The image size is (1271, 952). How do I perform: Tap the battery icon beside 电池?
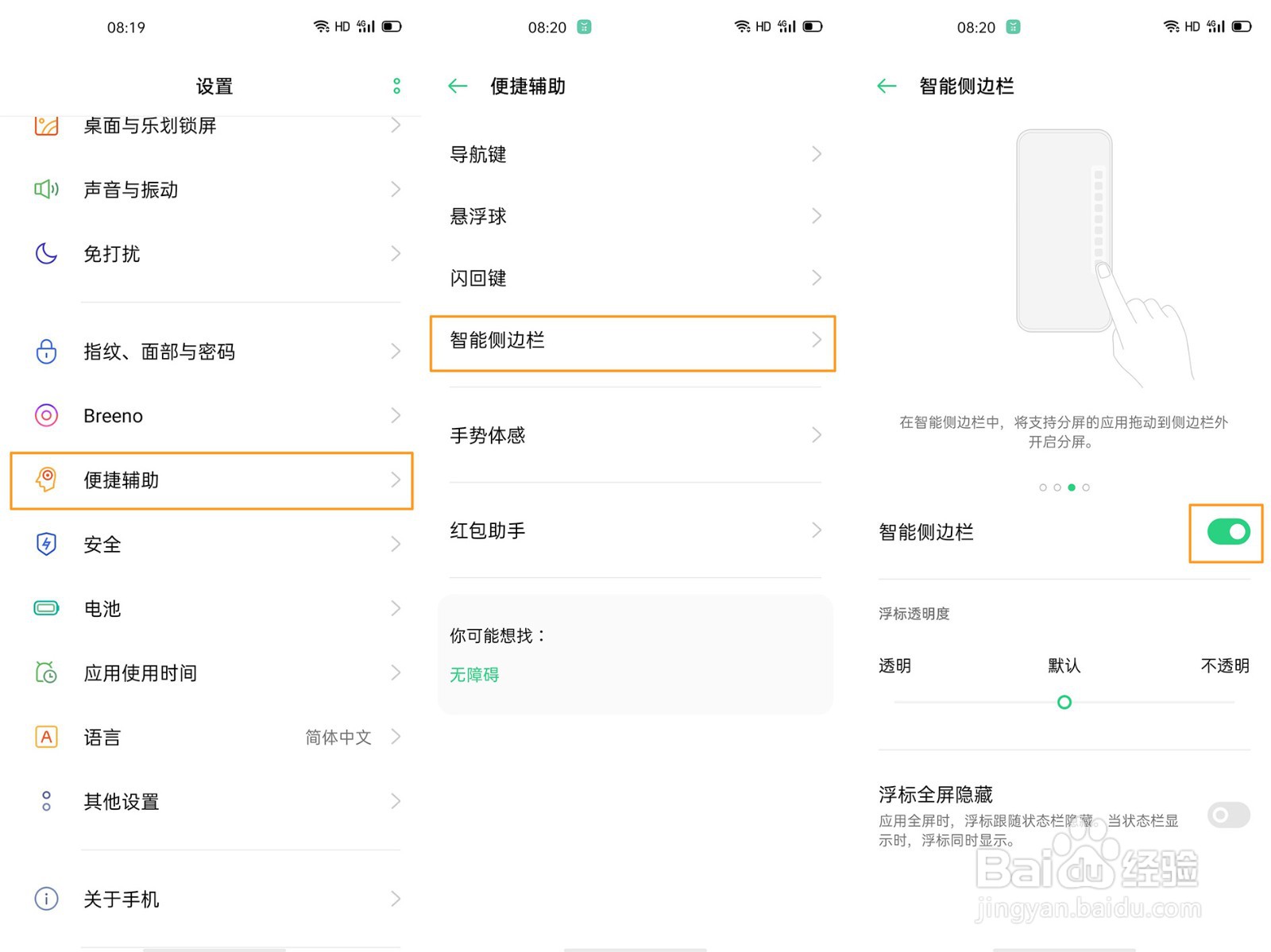pyautogui.click(x=47, y=608)
